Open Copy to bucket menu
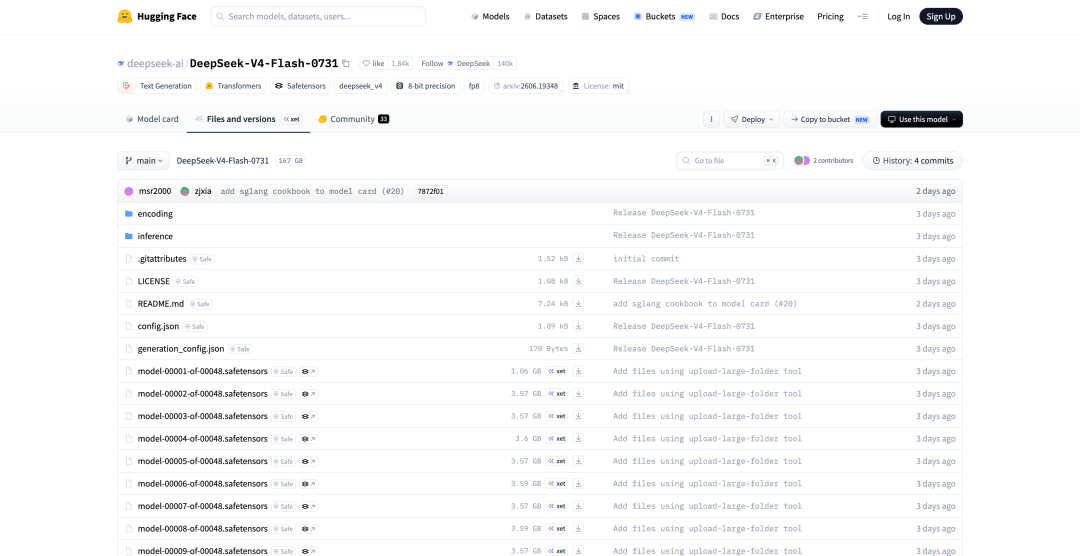This screenshot has width=1080, height=556. [830, 119]
